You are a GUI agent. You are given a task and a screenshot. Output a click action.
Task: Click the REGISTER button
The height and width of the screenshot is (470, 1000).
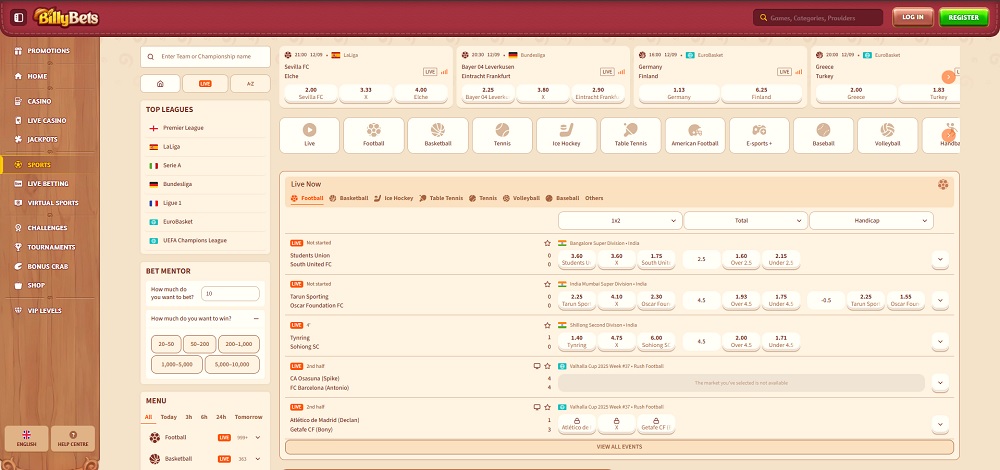tap(963, 17)
